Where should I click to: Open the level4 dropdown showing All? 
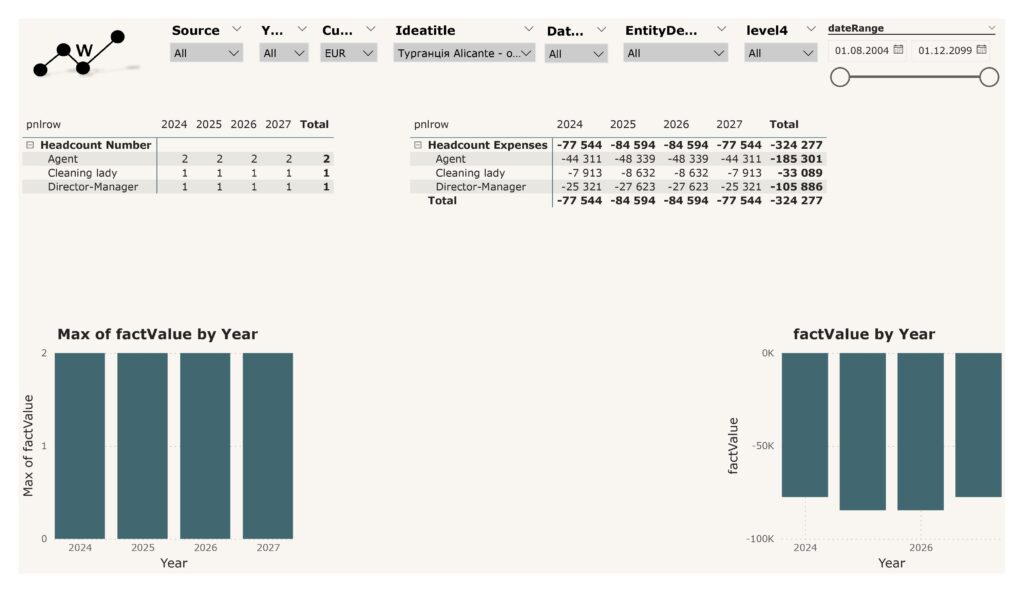[x=780, y=53]
